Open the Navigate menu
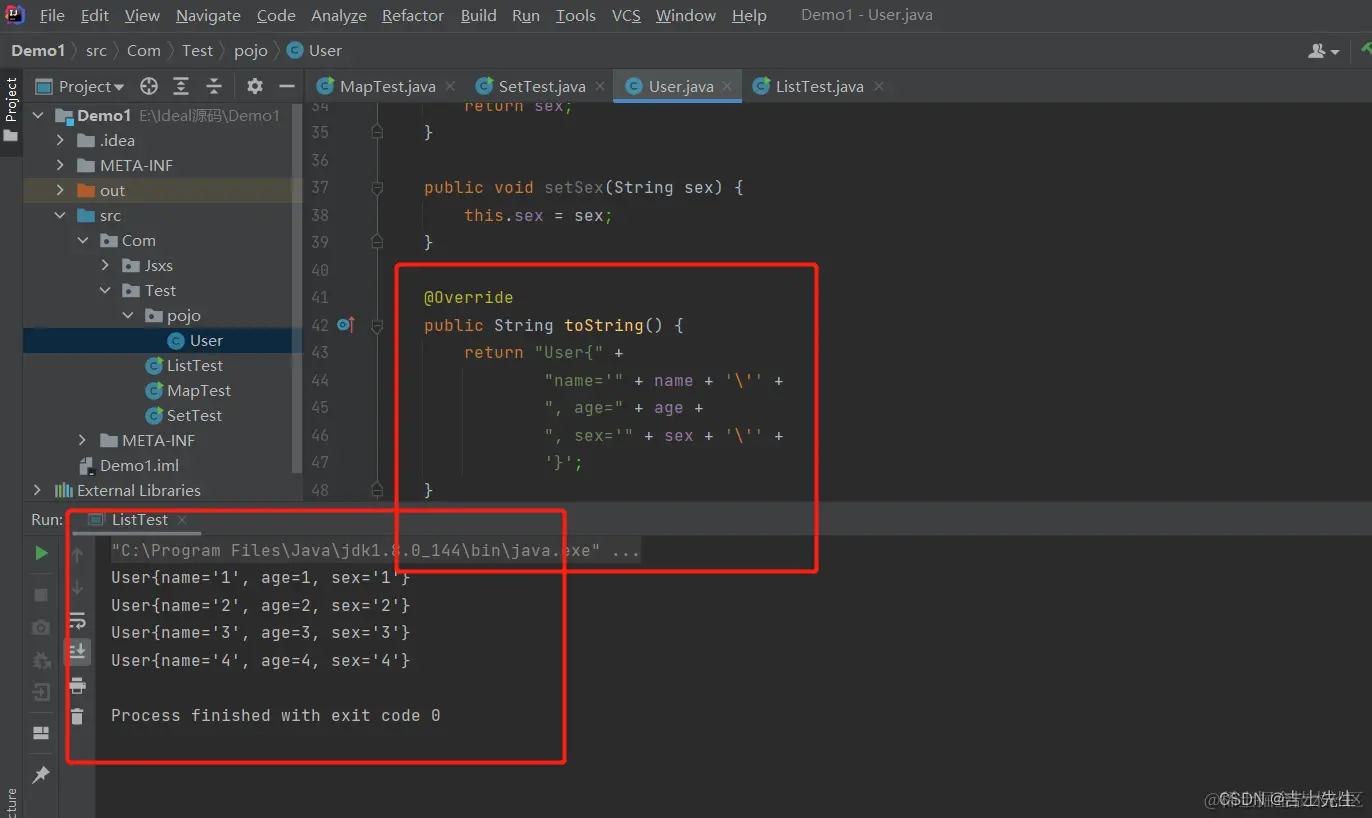Image resolution: width=1372 pixels, height=818 pixels. click(208, 16)
